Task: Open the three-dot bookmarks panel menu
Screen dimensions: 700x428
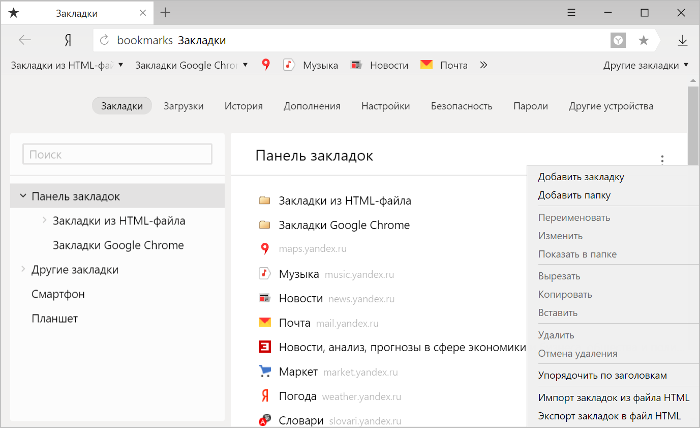Action: (x=662, y=158)
